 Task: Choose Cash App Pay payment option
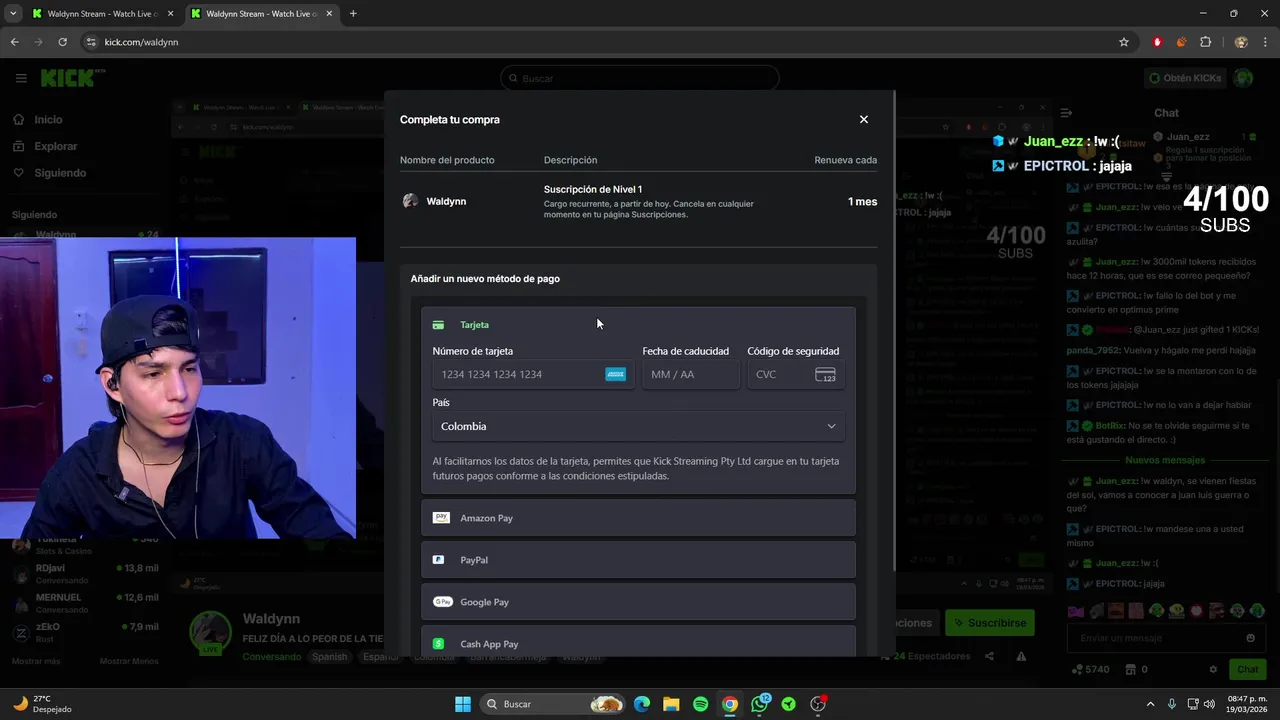638,644
